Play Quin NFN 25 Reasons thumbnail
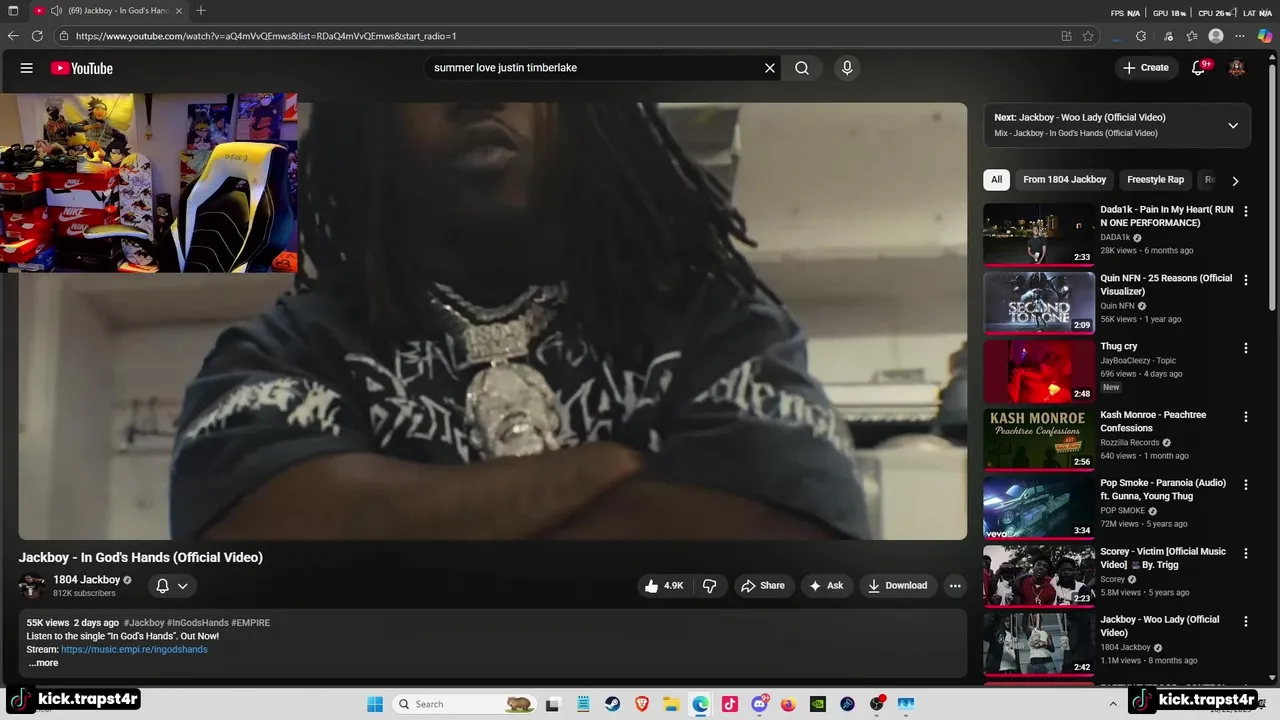1280x720 pixels. click(x=1039, y=303)
